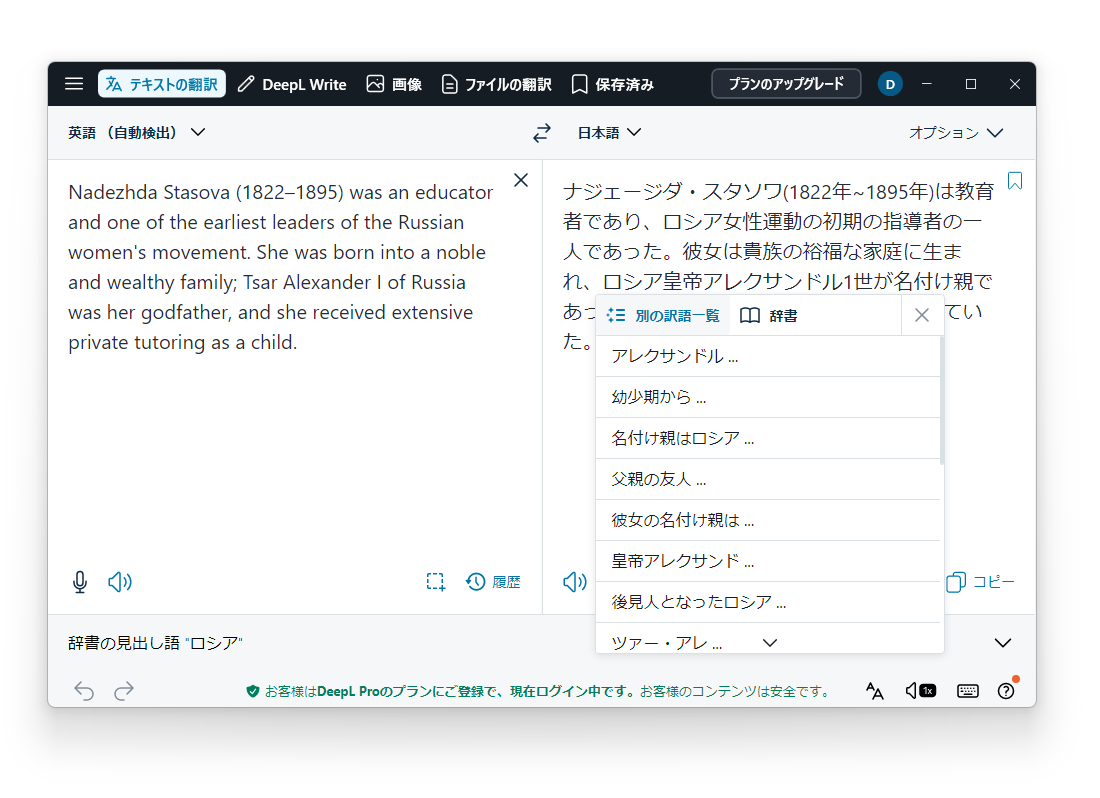
Task: Open the on-screen keyboard icon
Action: click(967, 690)
